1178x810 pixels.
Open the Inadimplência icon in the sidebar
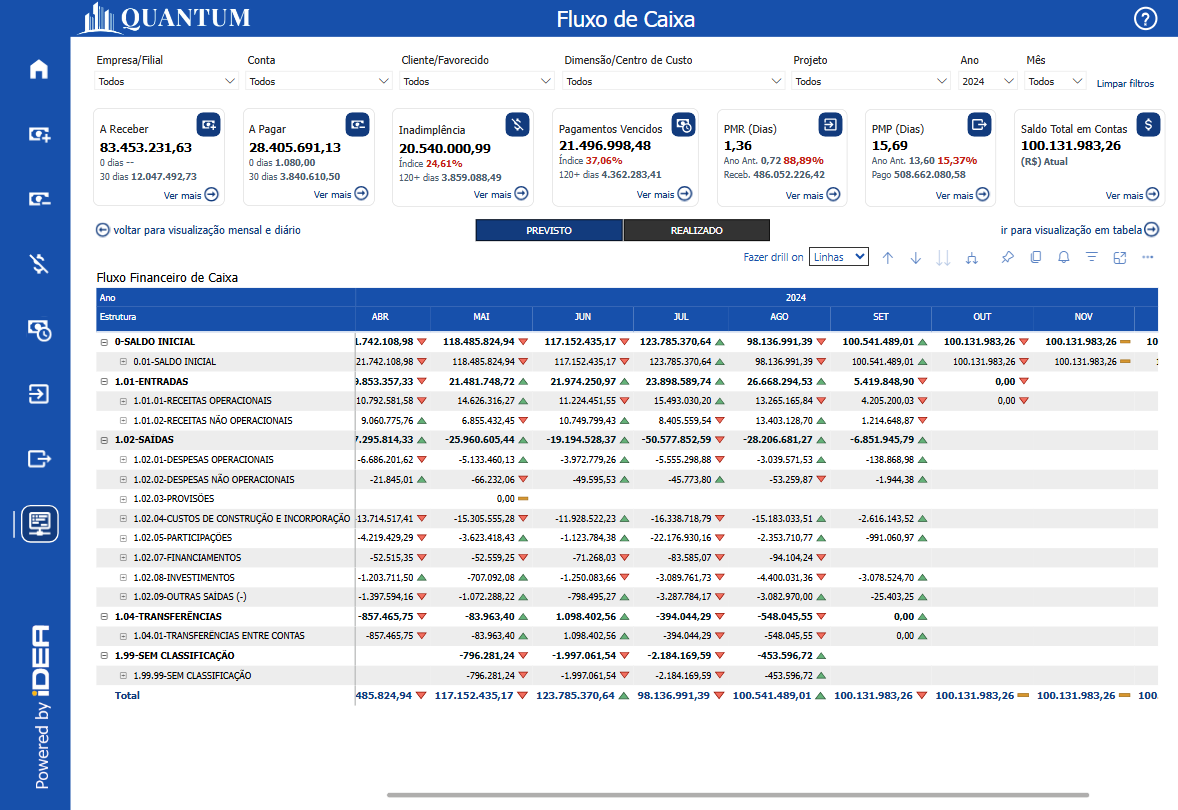click(39, 264)
